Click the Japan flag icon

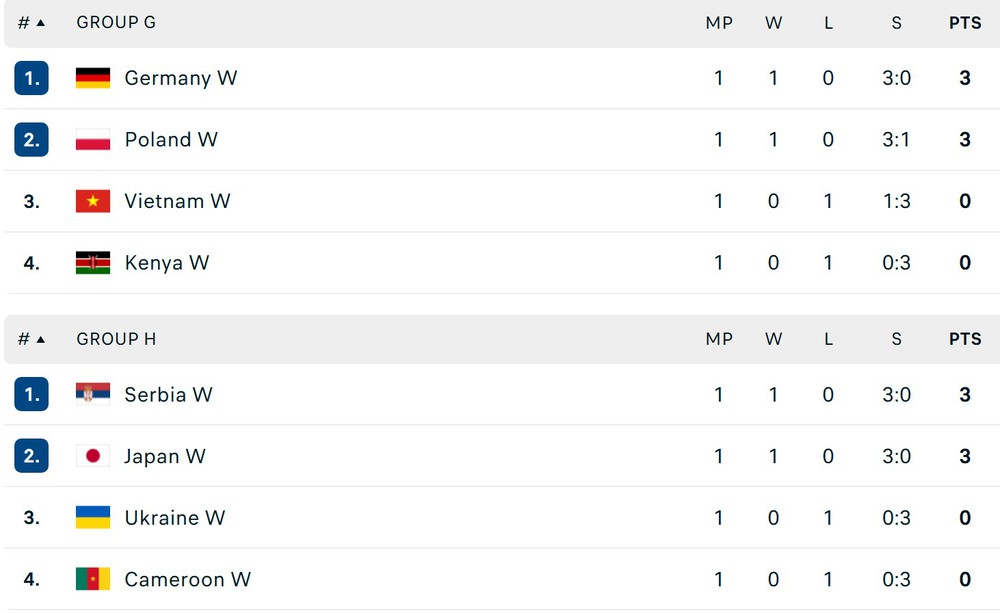[92, 455]
